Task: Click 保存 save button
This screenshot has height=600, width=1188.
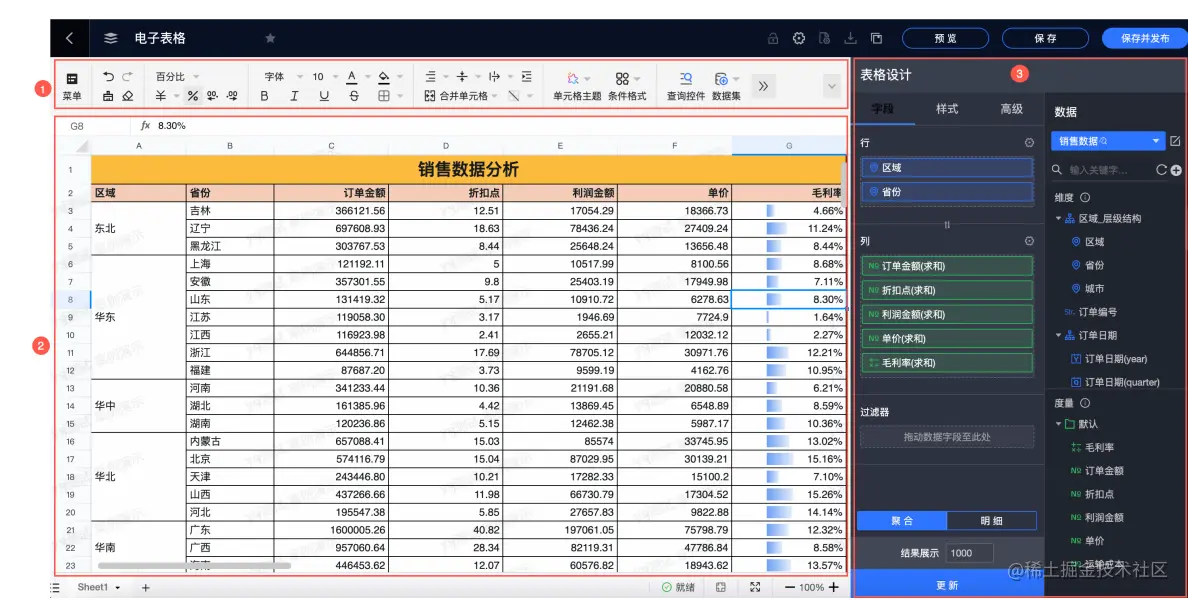Action: click(x=1046, y=39)
